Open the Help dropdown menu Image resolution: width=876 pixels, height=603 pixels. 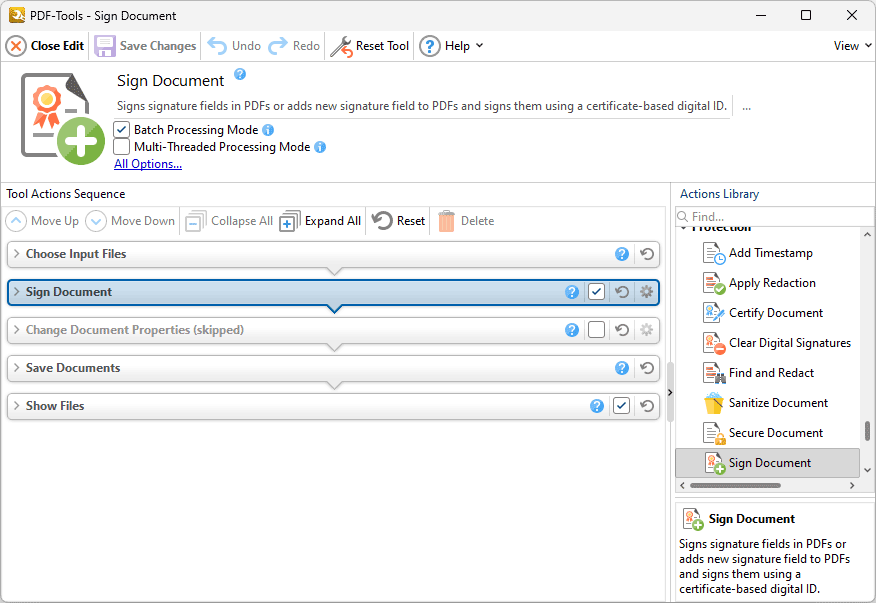[x=451, y=46]
